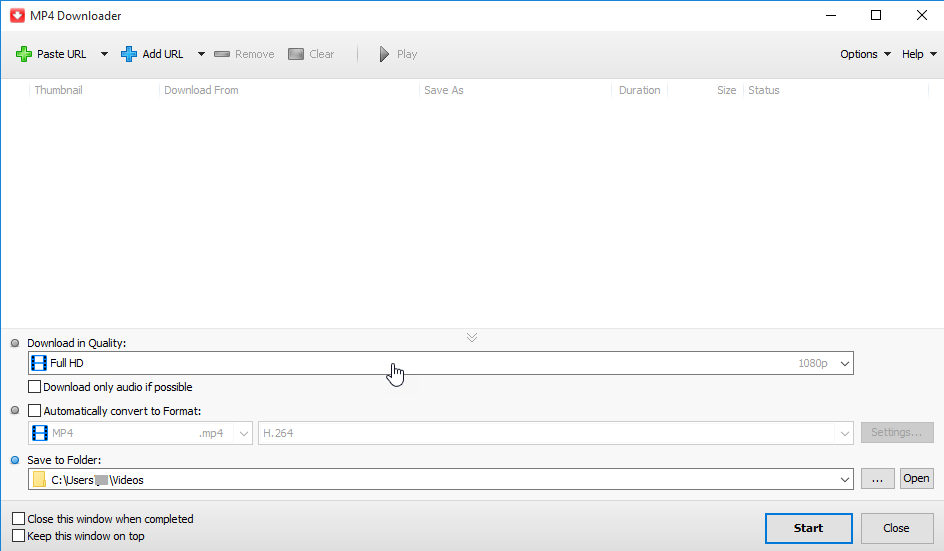Click the Settings... button

(897, 432)
